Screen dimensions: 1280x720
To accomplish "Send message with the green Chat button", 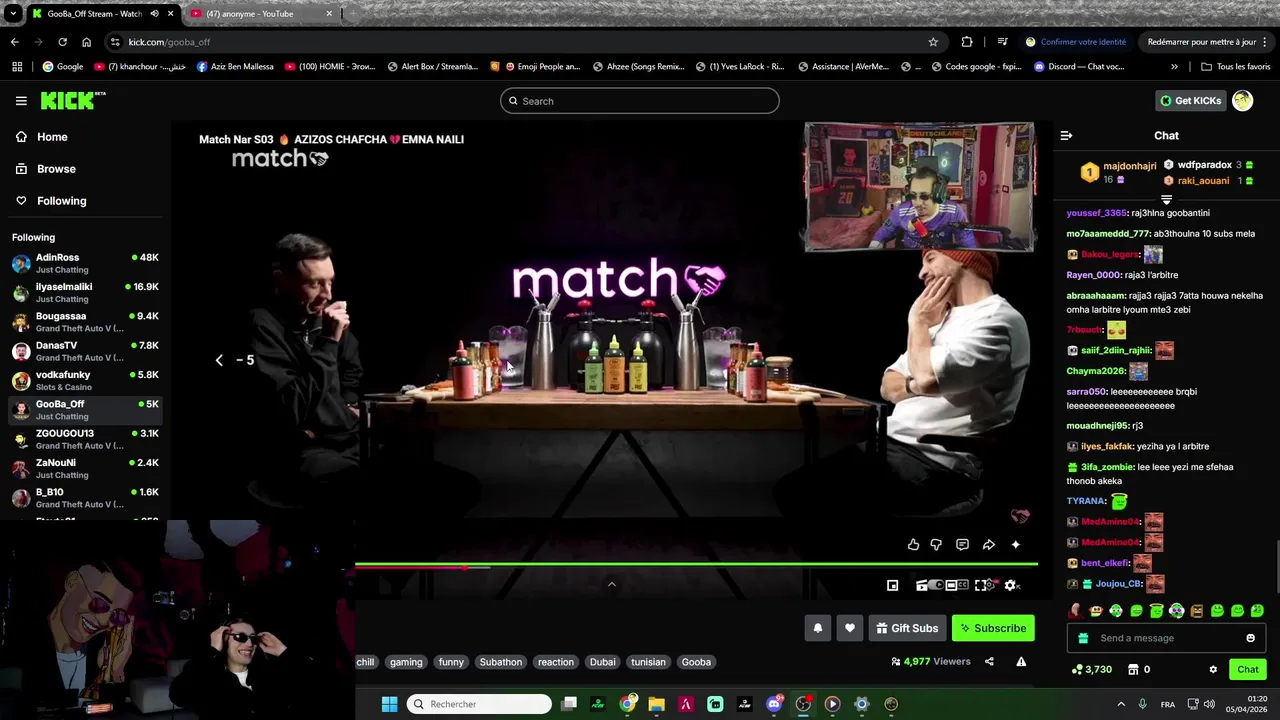I will [1248, 669].
